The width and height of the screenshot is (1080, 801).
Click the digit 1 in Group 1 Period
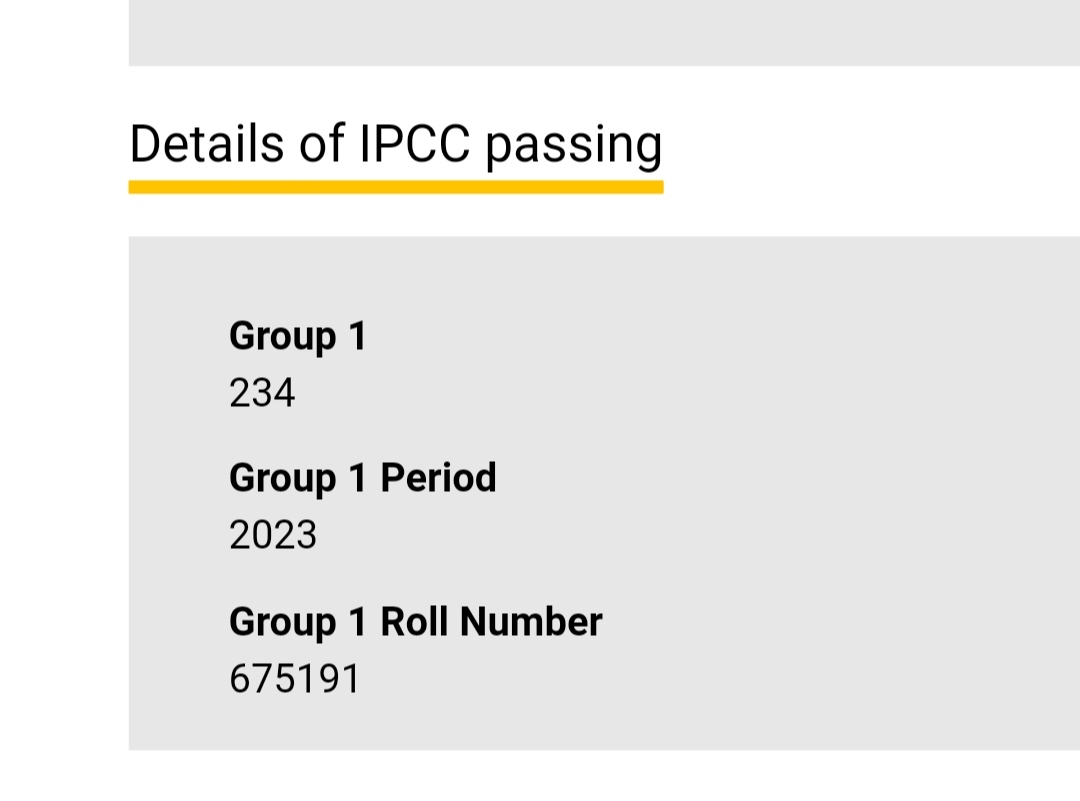point(358,478)
